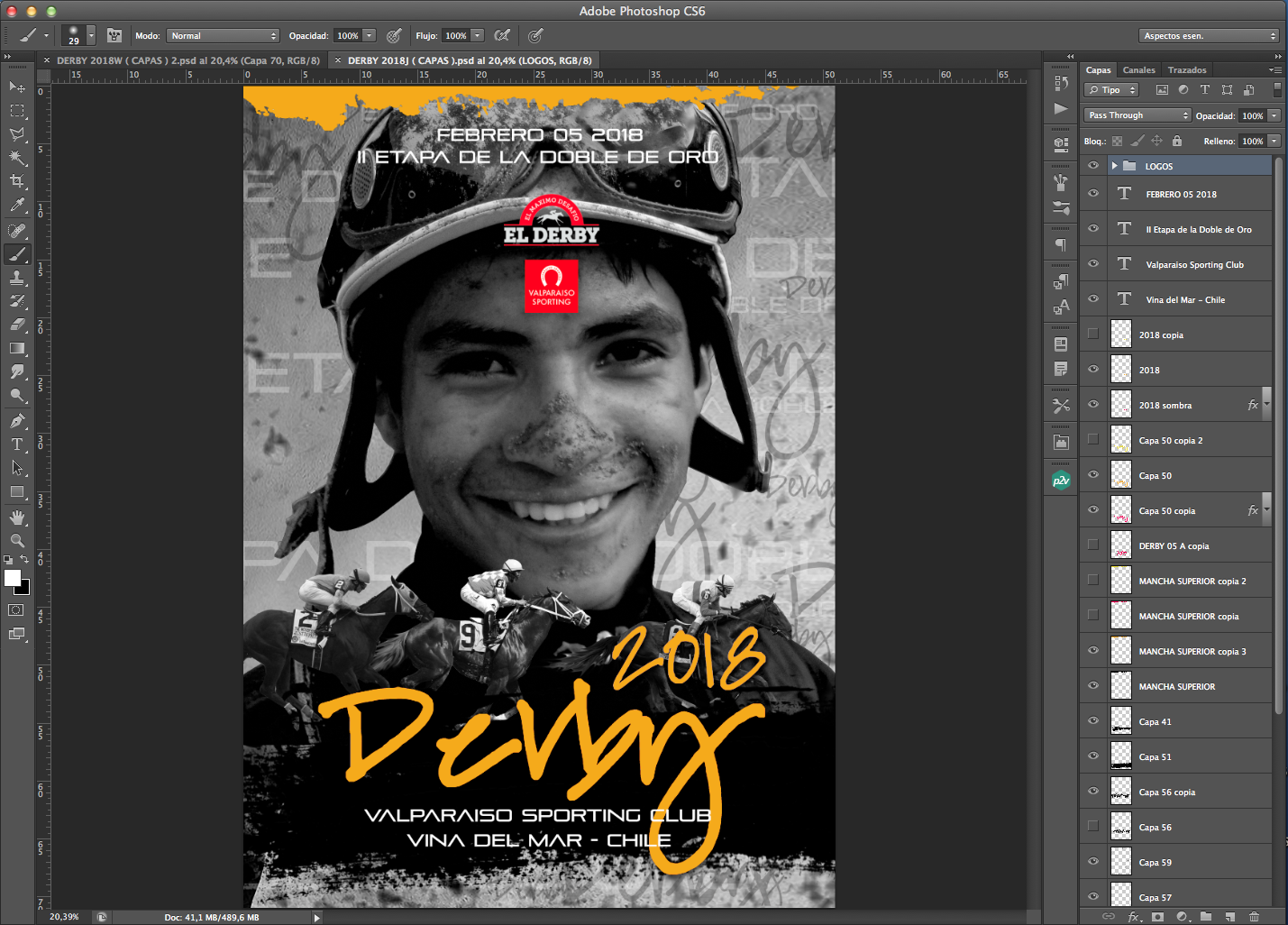Select the Rectangle shape tool

coord(17,492)
